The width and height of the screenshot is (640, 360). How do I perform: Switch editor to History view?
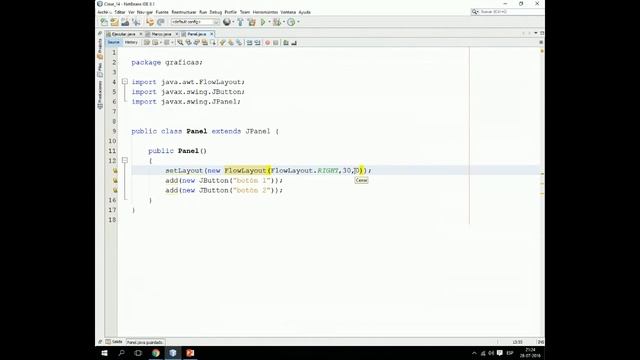131,42
